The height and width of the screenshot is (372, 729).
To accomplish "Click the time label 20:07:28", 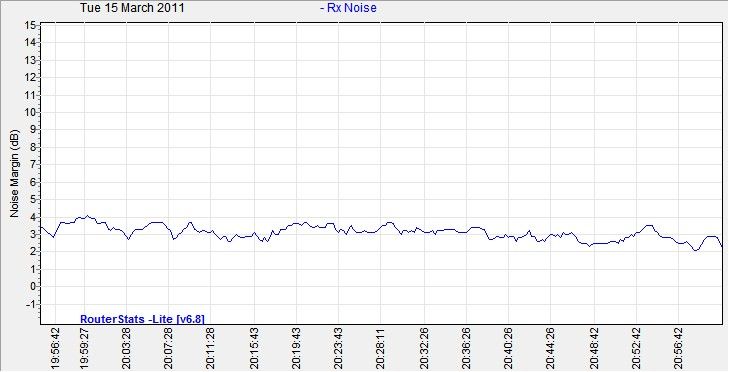I will point(168,348).
